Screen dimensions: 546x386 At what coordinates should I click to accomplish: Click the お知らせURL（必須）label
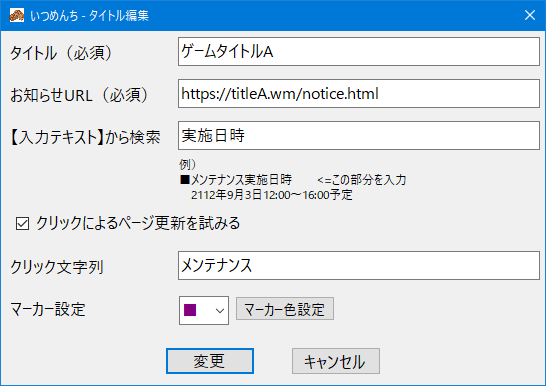pos(79,95)
